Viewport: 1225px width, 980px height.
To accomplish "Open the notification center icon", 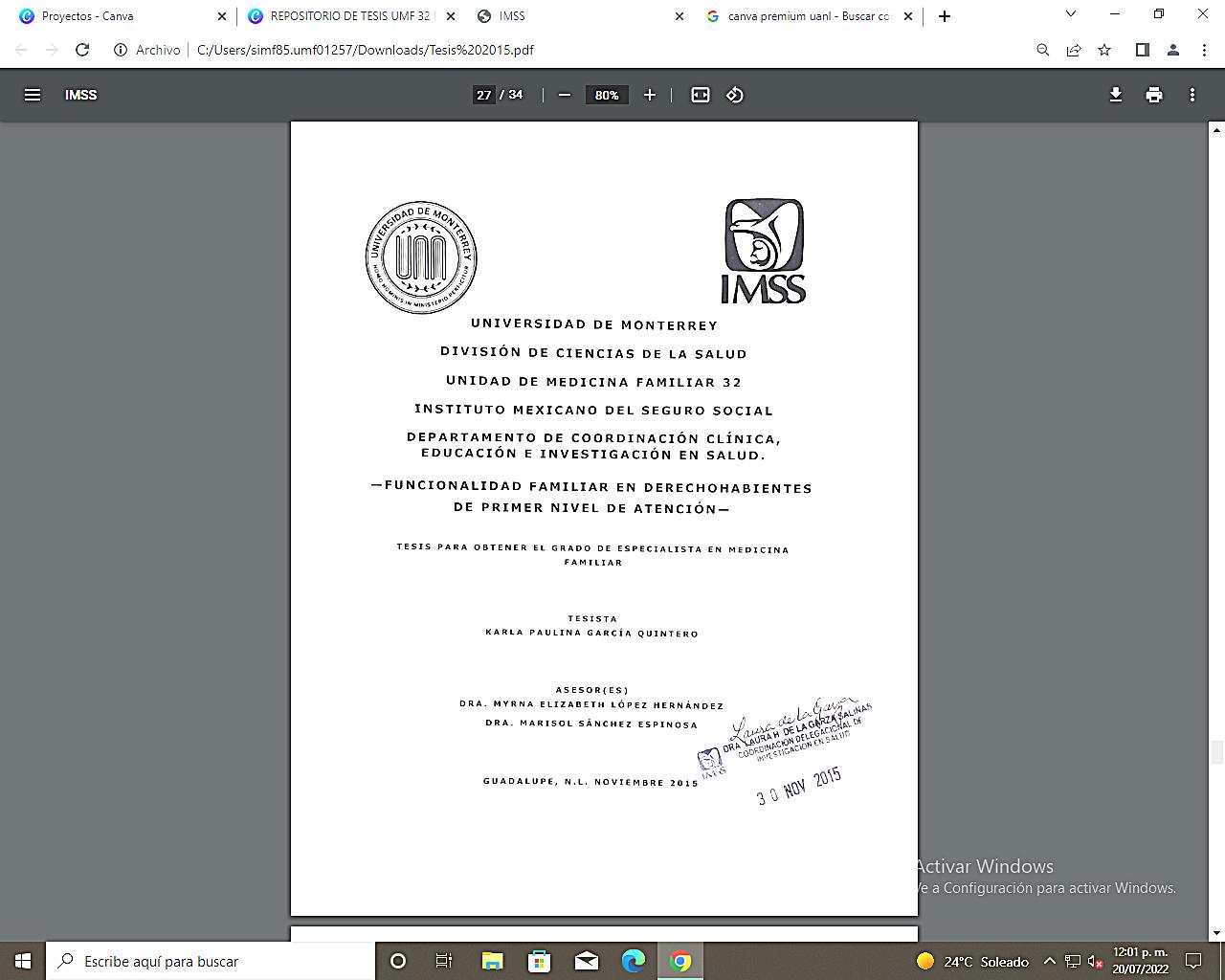I will (1193, 961).
